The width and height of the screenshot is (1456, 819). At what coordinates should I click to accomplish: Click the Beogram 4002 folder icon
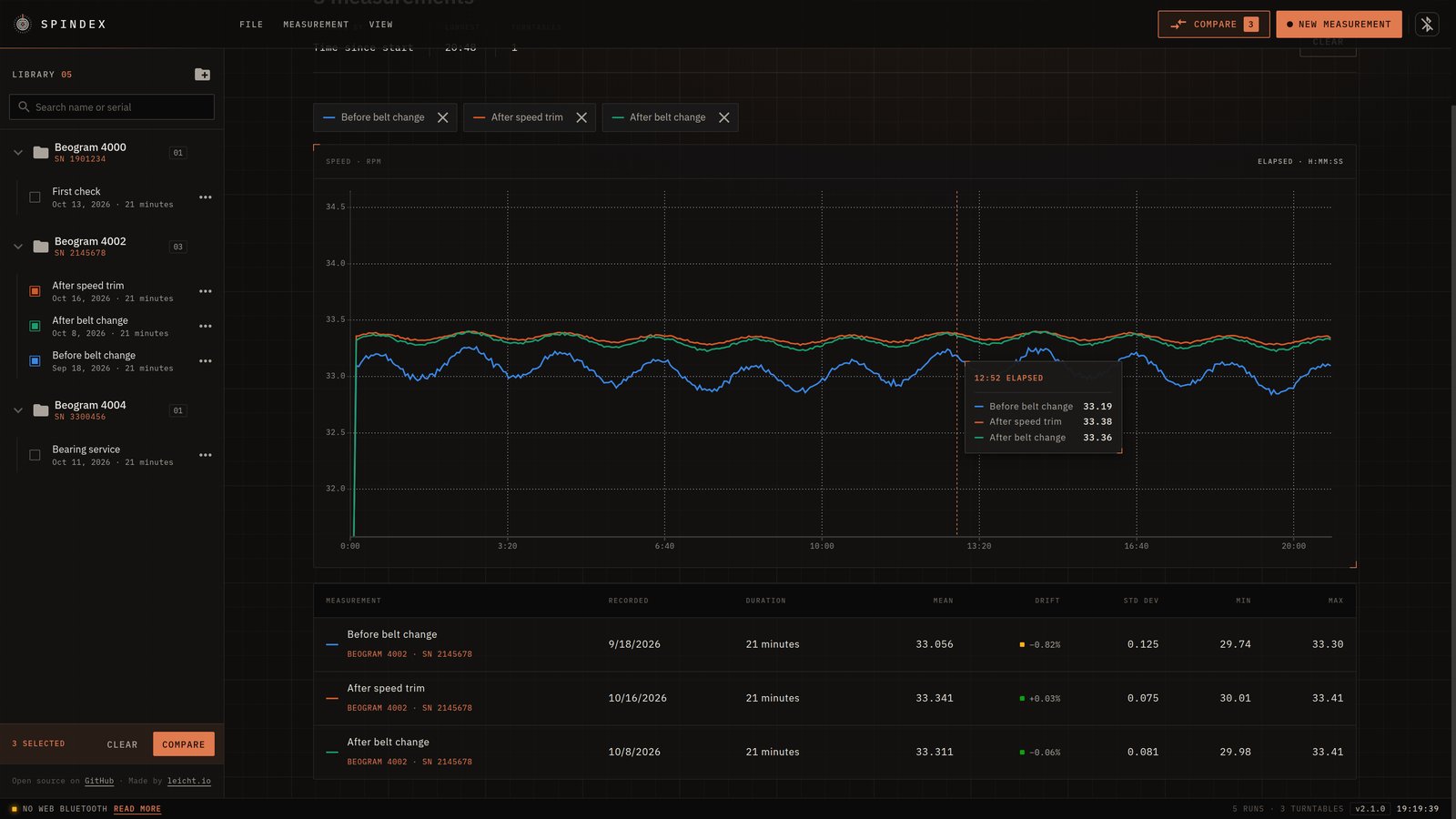[41, 247]
